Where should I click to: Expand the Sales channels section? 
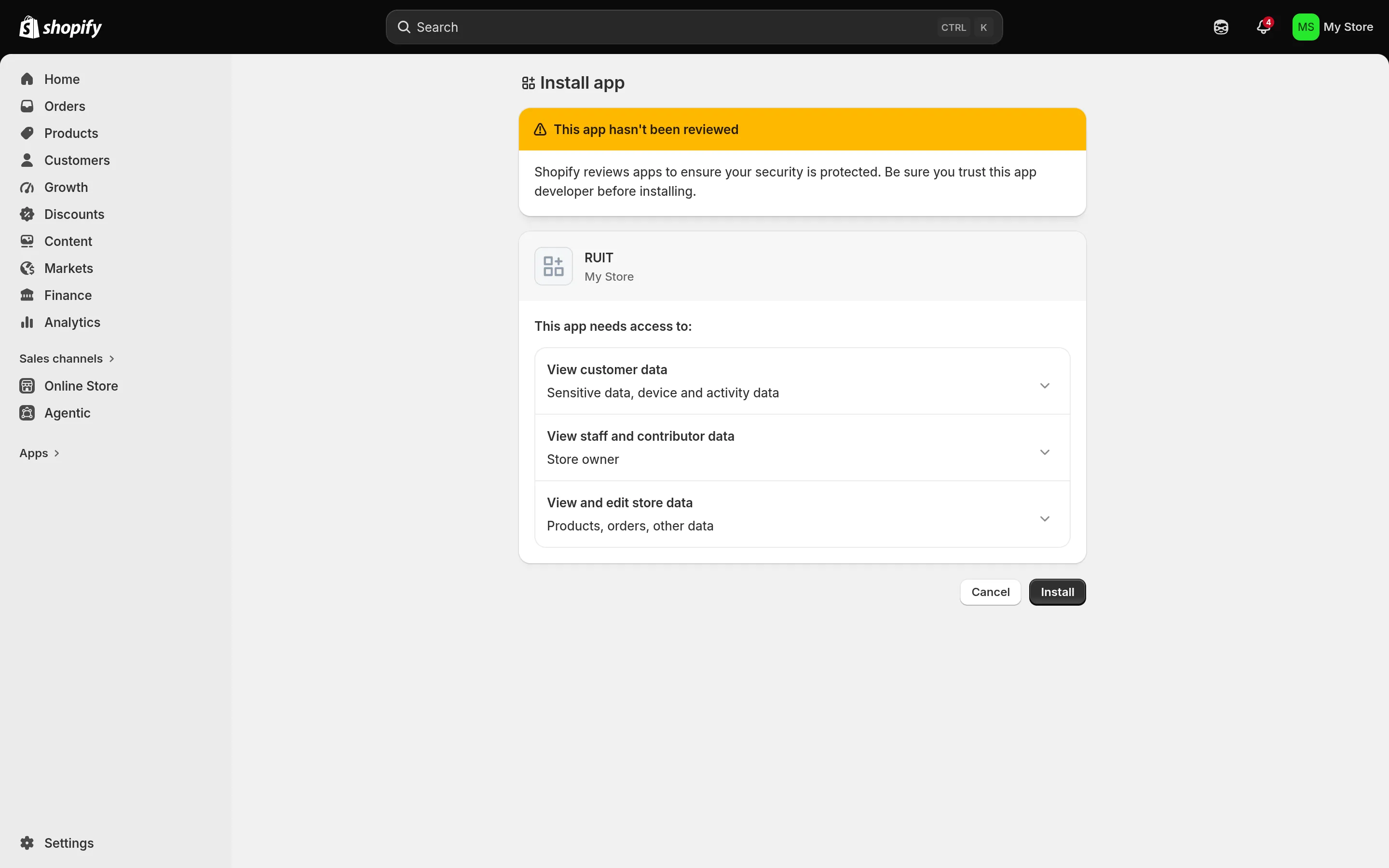tap(67, 359)
